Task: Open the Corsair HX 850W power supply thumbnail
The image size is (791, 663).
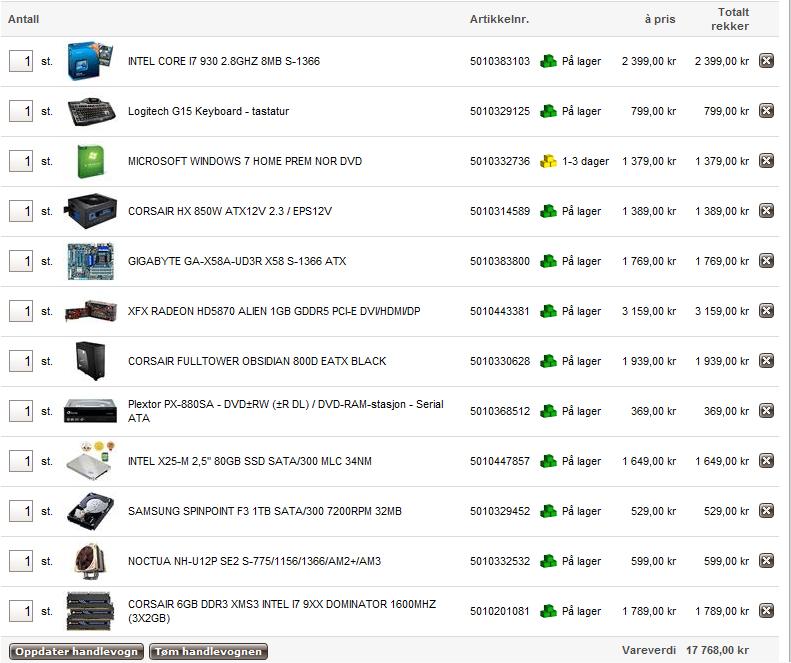Action: [90, 211]
